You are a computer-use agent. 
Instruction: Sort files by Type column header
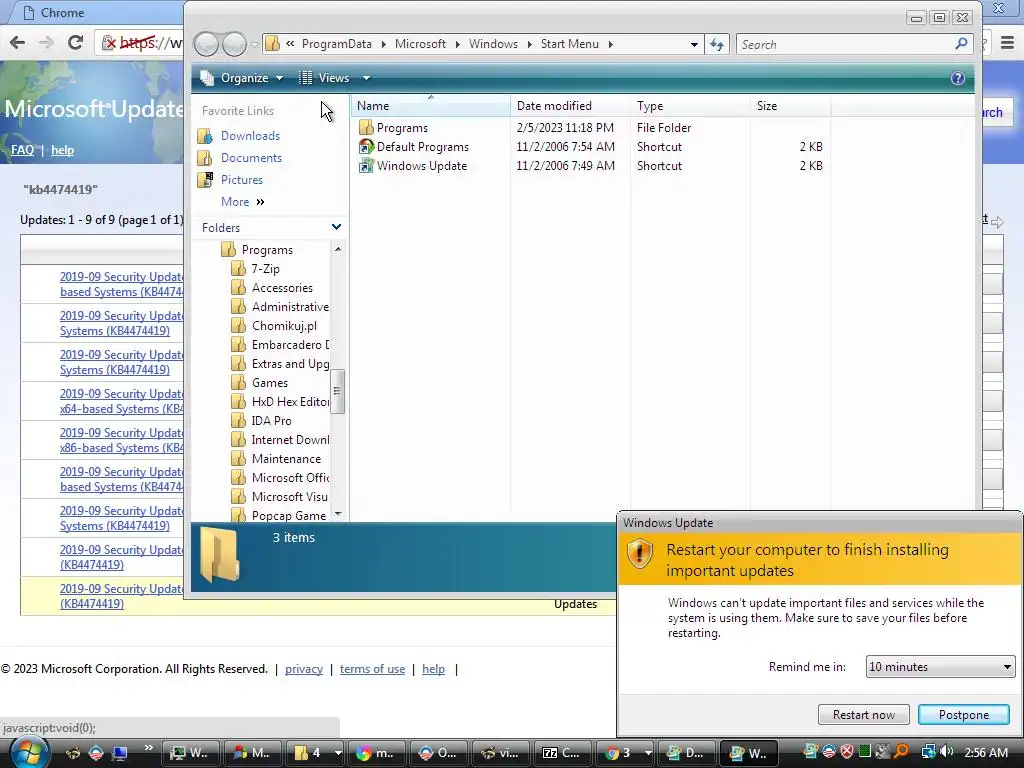[x=690, y=106]
